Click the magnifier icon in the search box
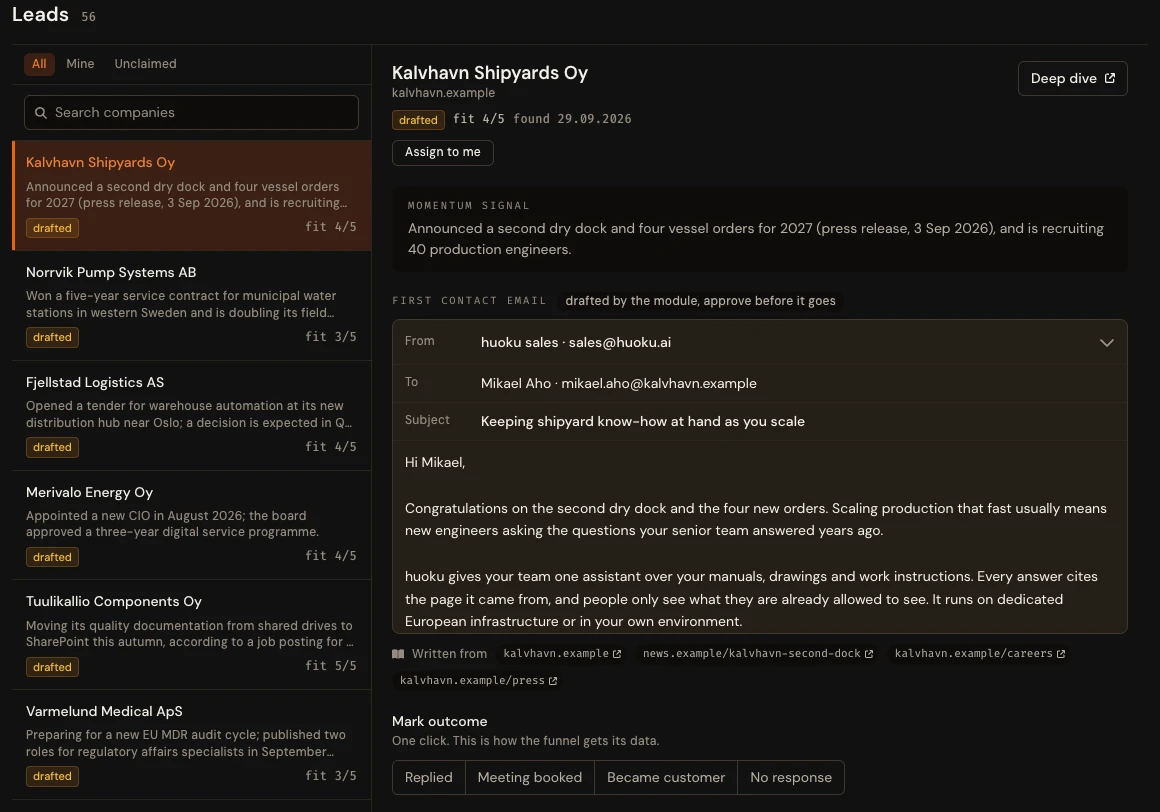 click(41, 112)
